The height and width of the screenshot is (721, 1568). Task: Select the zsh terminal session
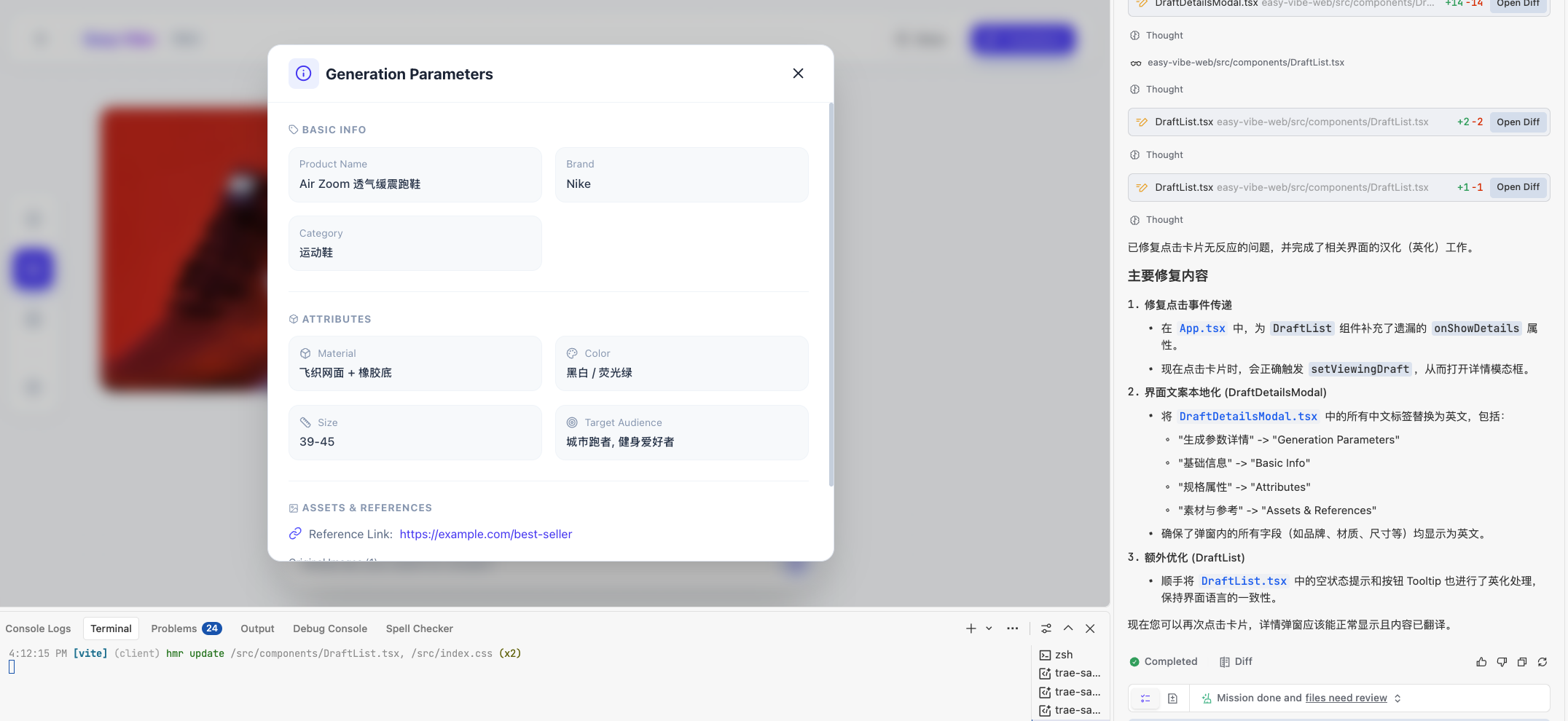tap(1063, 655)
